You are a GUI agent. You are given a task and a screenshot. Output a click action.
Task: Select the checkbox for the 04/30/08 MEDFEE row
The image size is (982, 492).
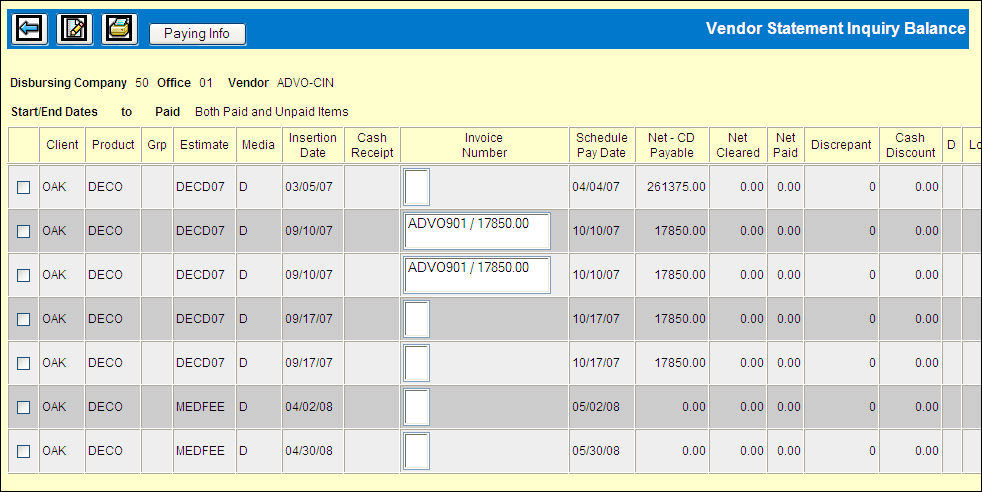point(23,451)
